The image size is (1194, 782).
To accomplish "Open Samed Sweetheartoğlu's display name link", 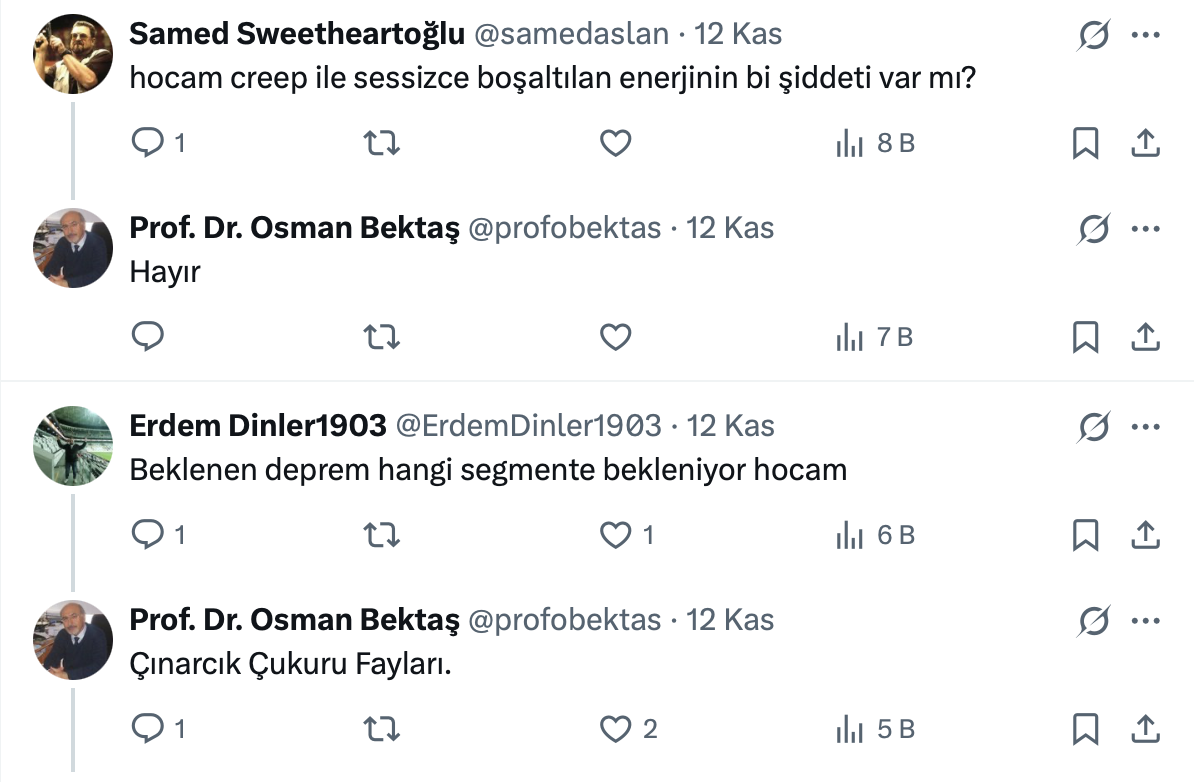I will tap(297, 34).
